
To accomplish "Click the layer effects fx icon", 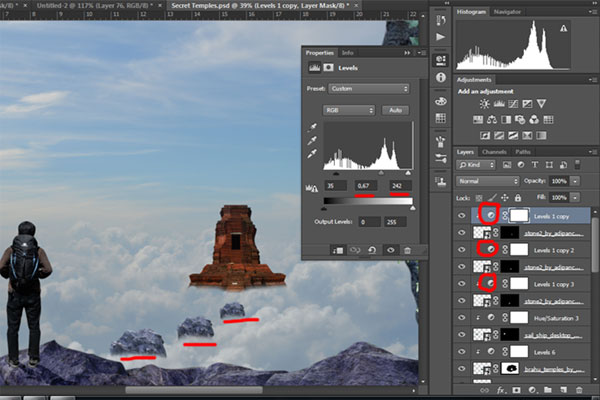I will pos(499,390).
